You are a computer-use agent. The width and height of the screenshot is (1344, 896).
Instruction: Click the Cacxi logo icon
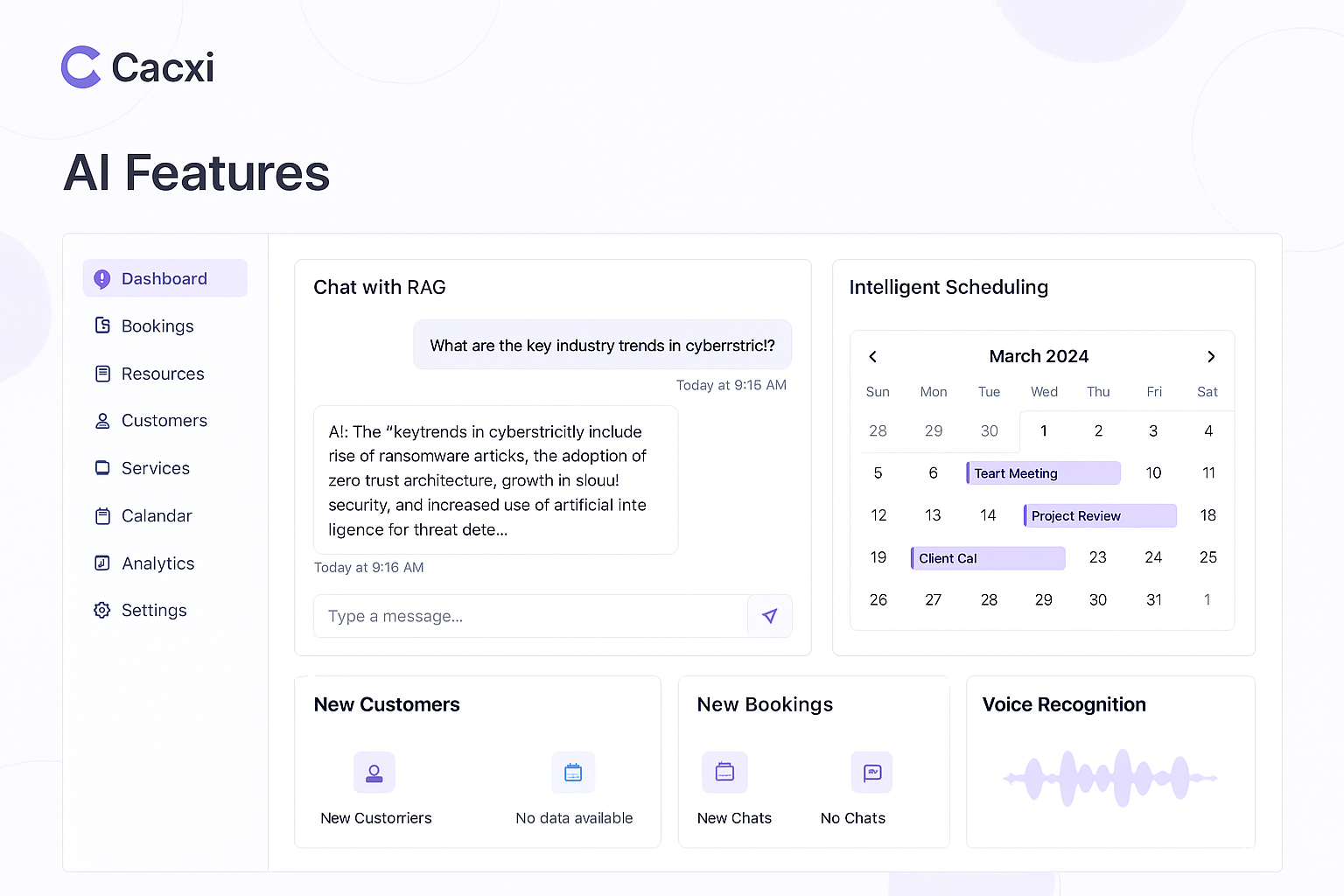click(x=81, y=67)
